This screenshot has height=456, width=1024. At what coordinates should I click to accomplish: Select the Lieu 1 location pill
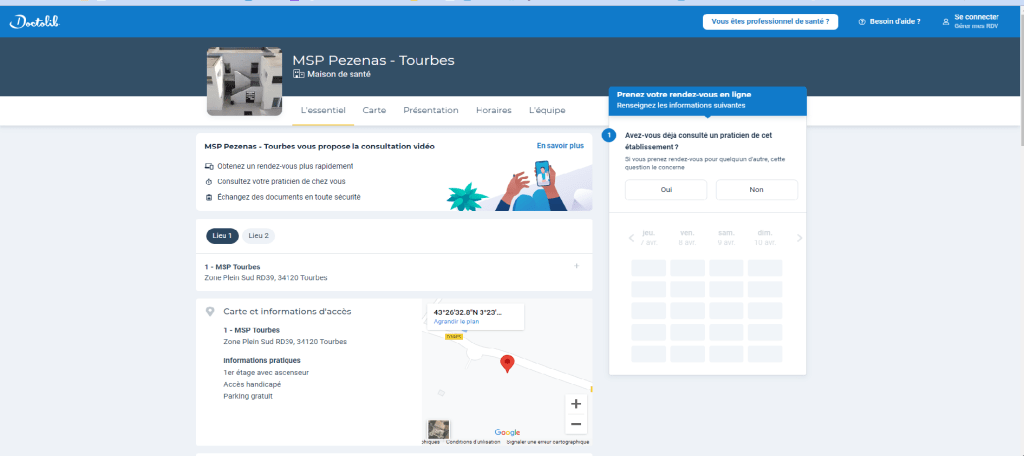[x=223, y=236]
